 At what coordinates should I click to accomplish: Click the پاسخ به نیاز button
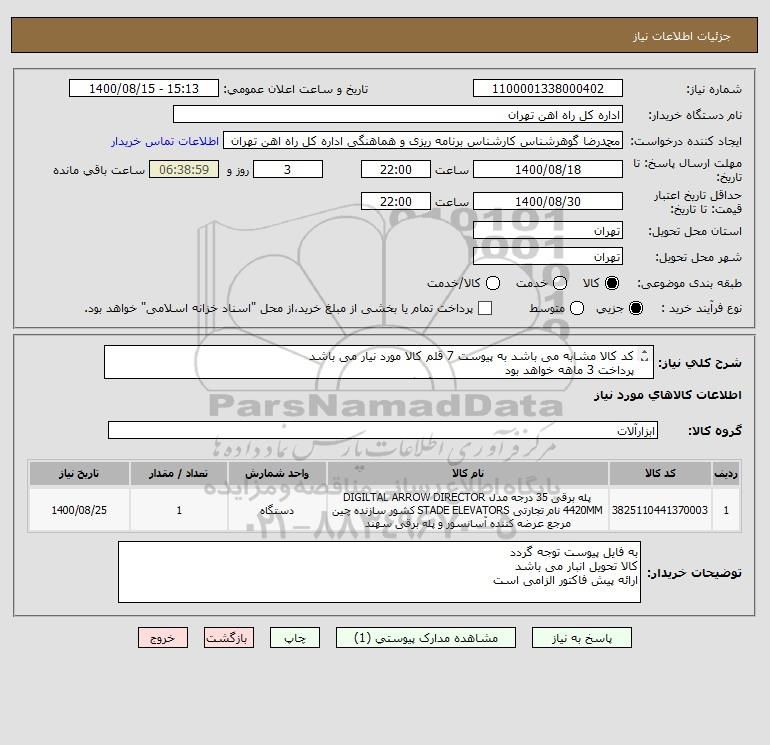(582, 638)
